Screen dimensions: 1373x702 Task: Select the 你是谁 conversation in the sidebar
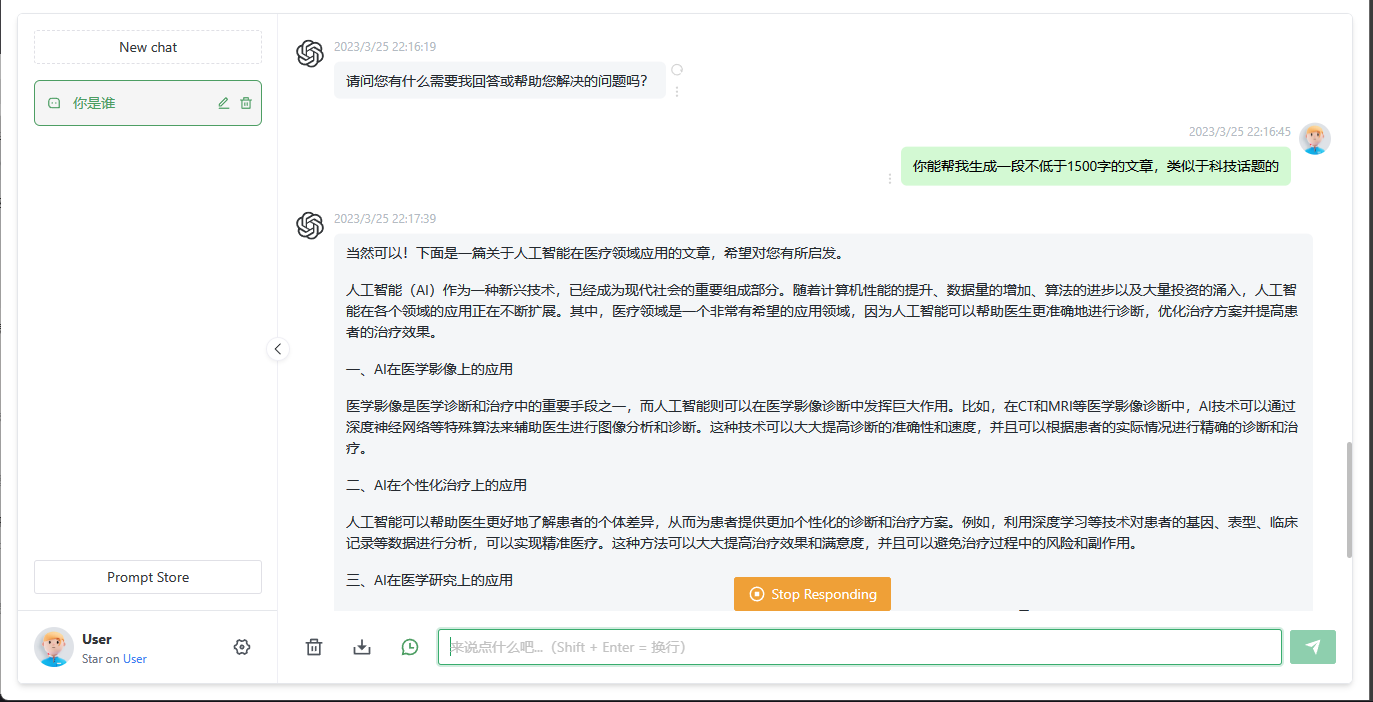[x=130, y=103]
